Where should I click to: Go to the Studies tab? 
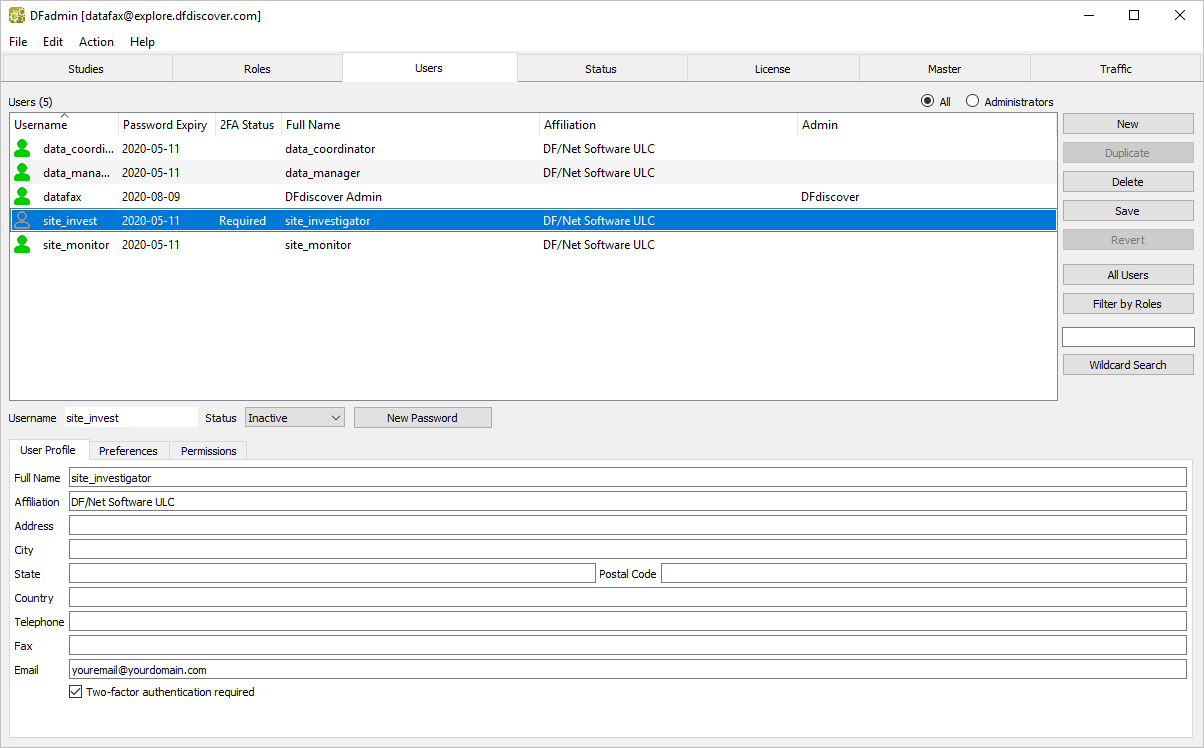(x=86, y=69)
